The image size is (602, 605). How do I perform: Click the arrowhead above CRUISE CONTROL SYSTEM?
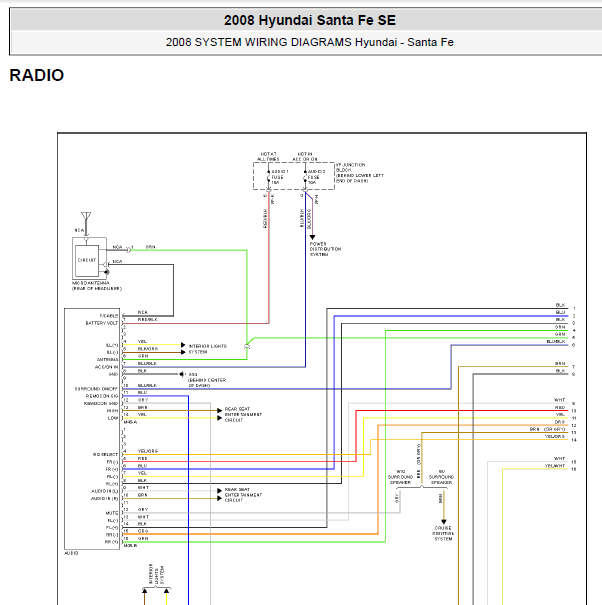(x=444, y=522)
